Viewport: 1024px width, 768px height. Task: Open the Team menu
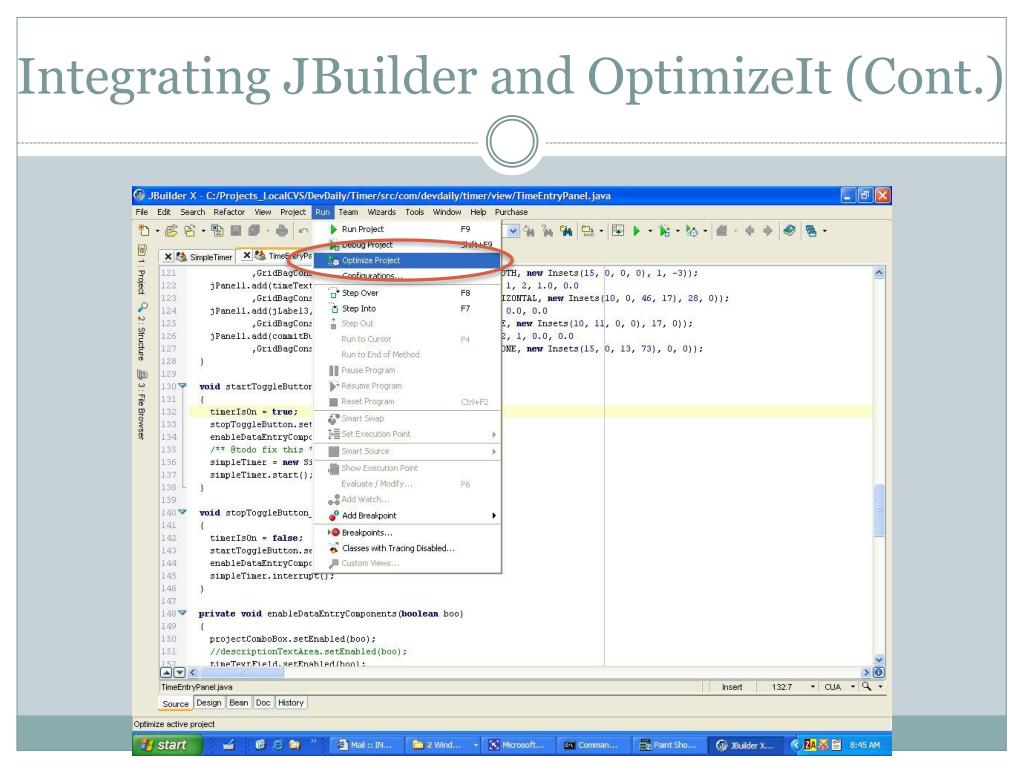348,212
